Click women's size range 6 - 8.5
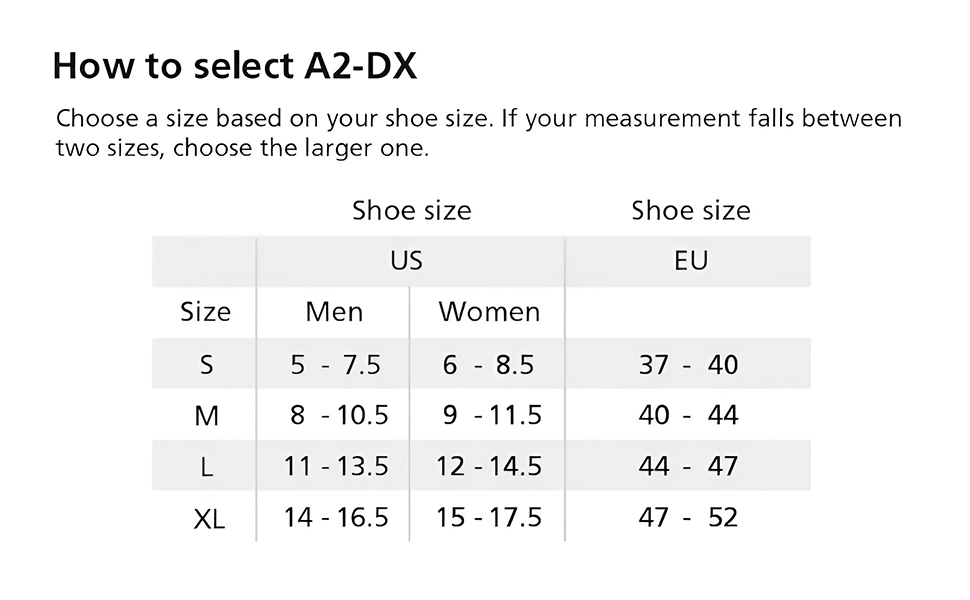Viewport: 970px width, 600px height. point(488,365)
